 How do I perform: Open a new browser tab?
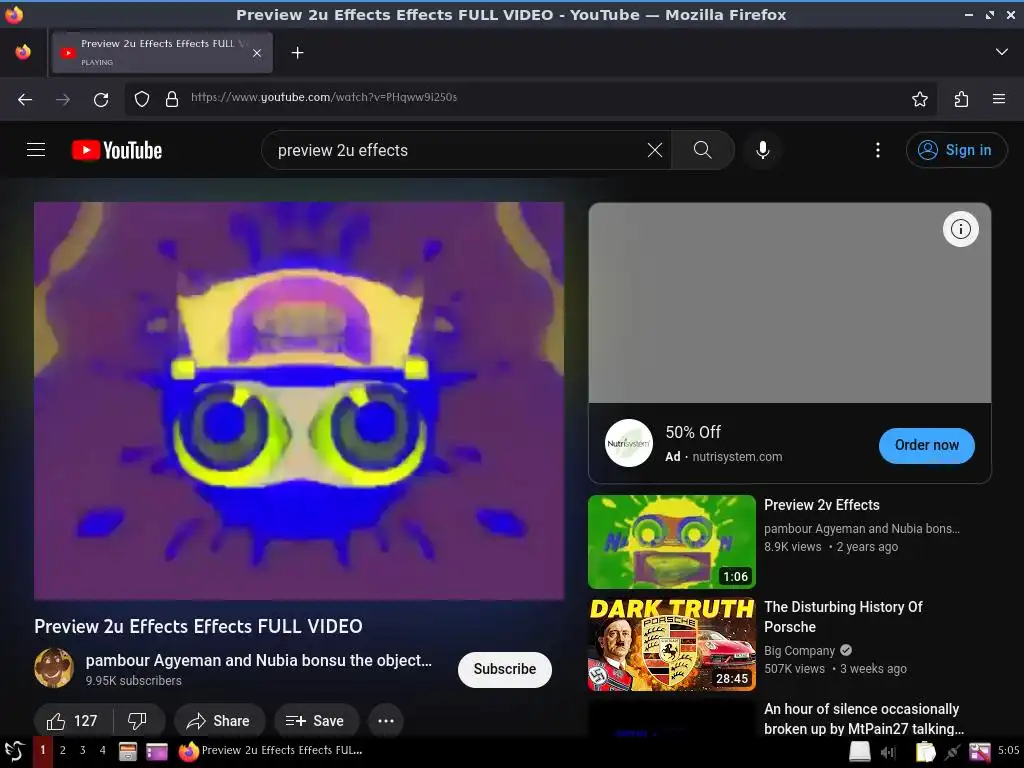point(297,52)
